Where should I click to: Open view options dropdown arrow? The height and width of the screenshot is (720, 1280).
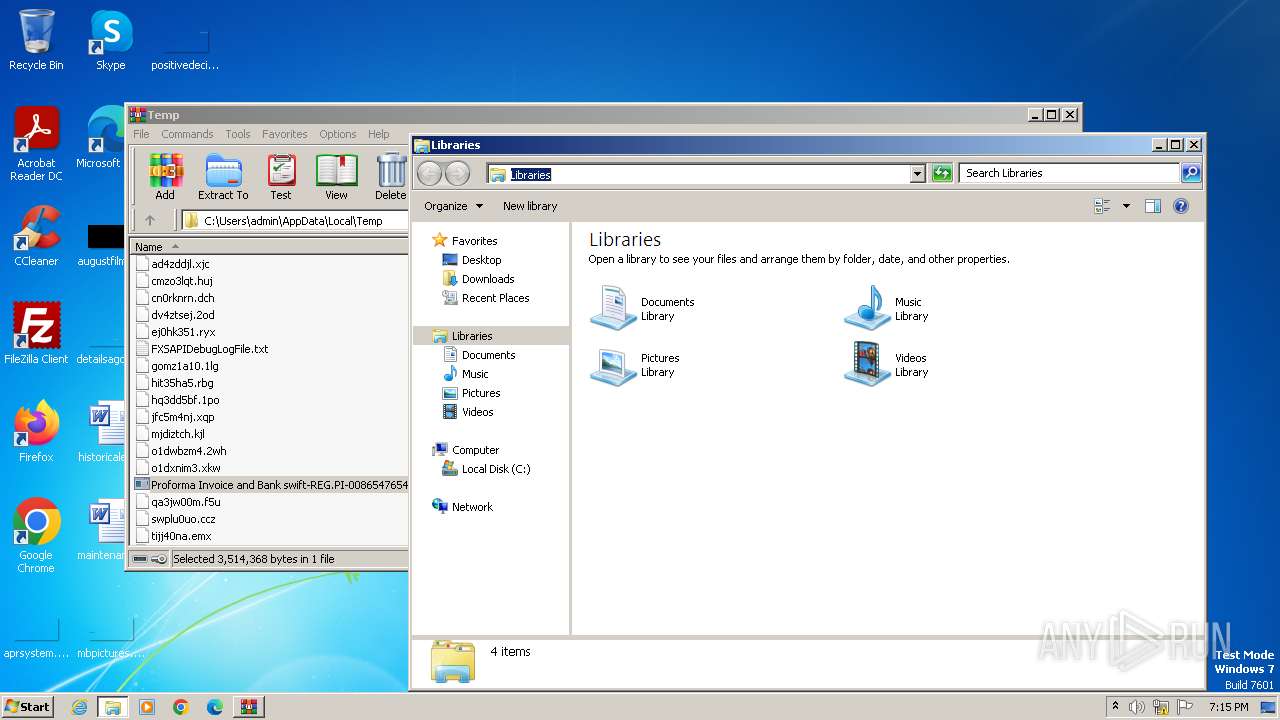(1126, 206)
